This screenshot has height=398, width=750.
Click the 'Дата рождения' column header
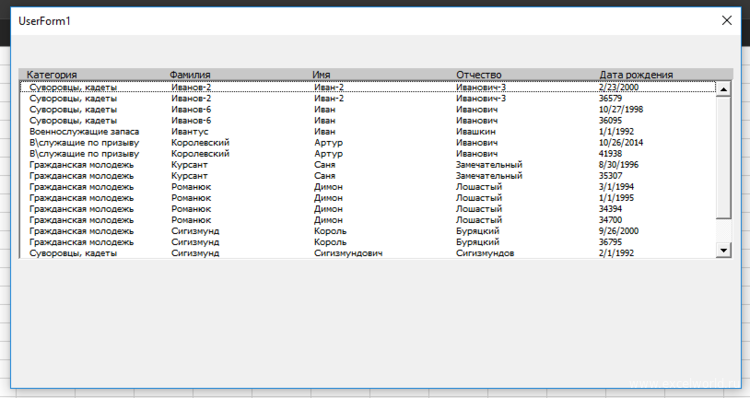pos(636,75)
